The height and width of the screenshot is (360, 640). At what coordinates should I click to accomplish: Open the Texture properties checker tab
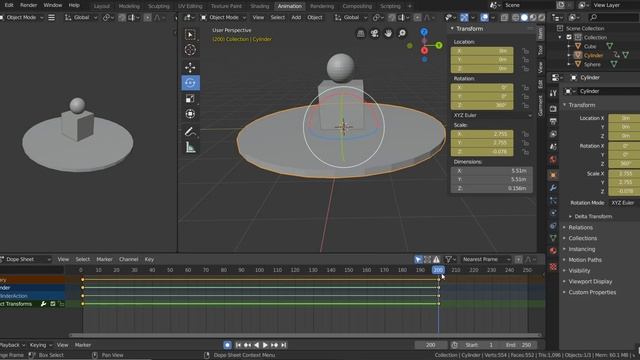[553, 267]
